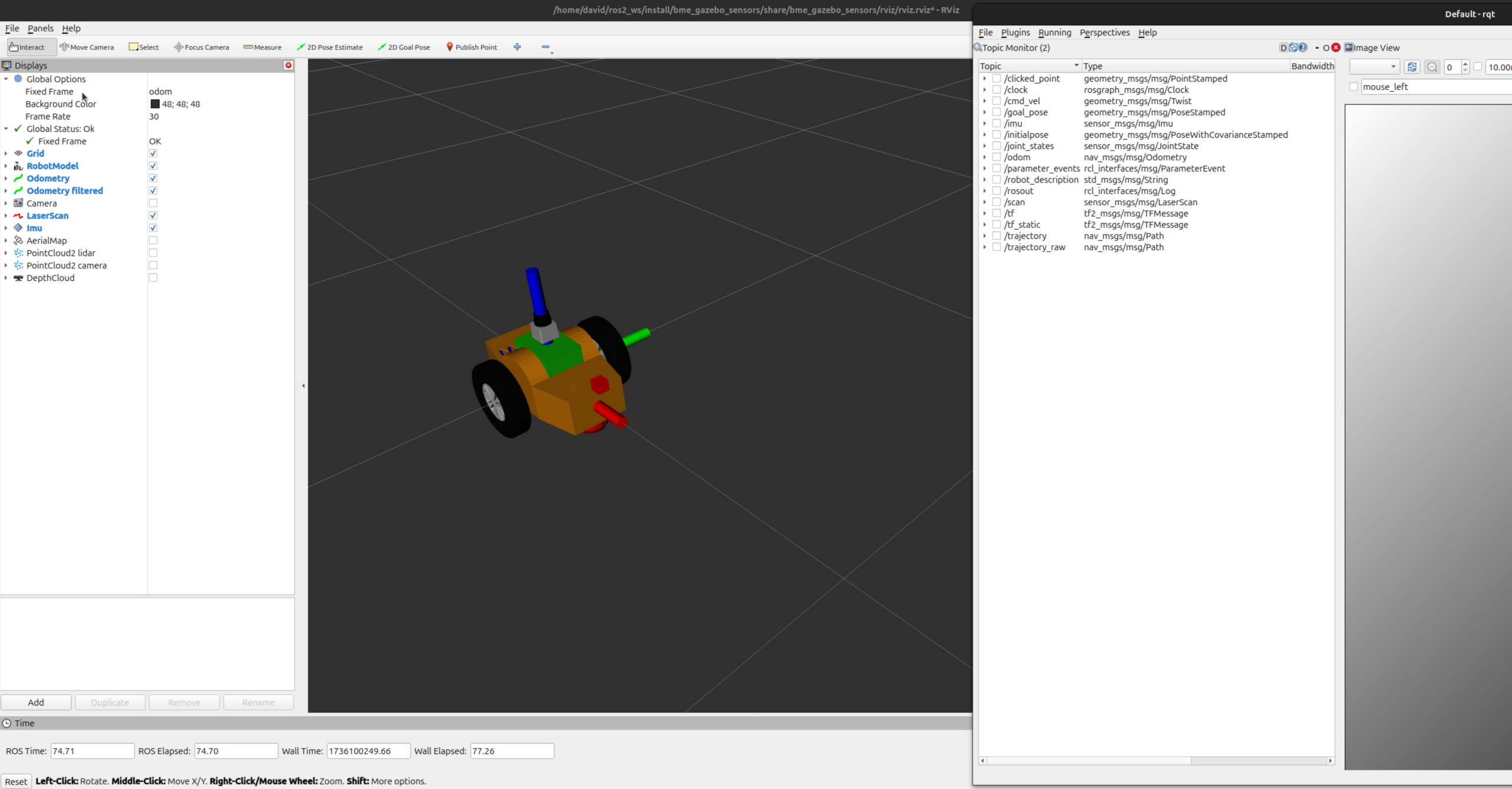This screenshot has width=1512, height=789.
Task: Click the Focus Camera tool
Action: tap(202, 47)
